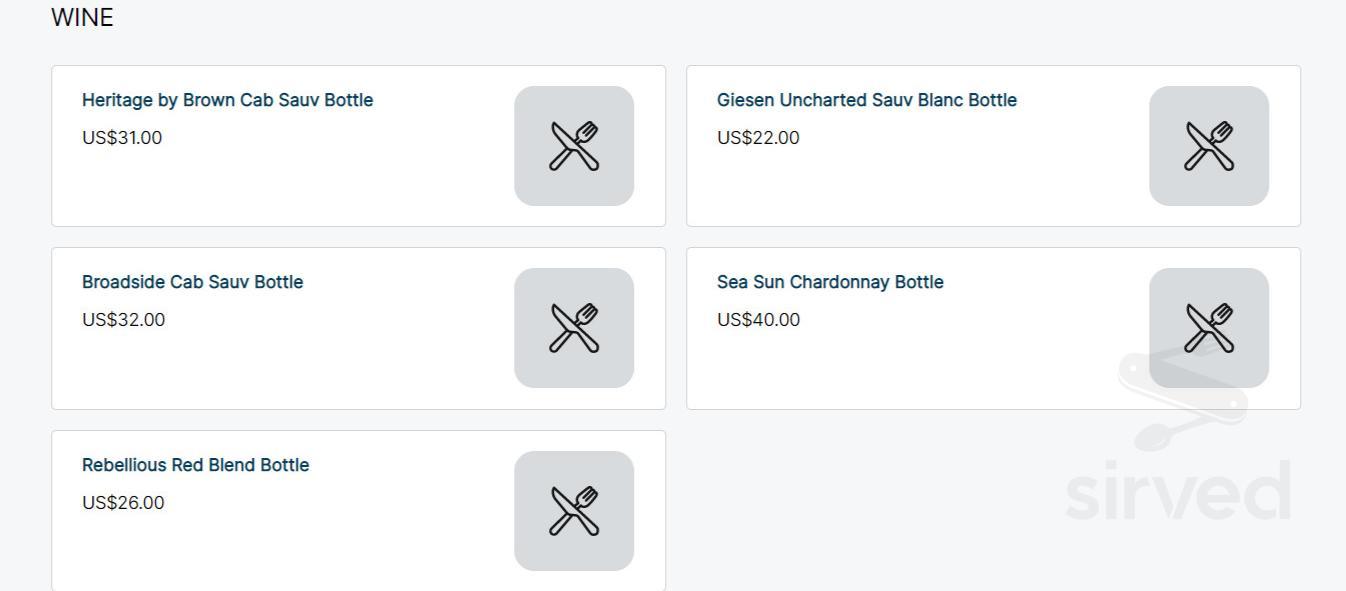Click the US$22.00 price
This screenshot has height=591, width=1346.
pos(758,138)
